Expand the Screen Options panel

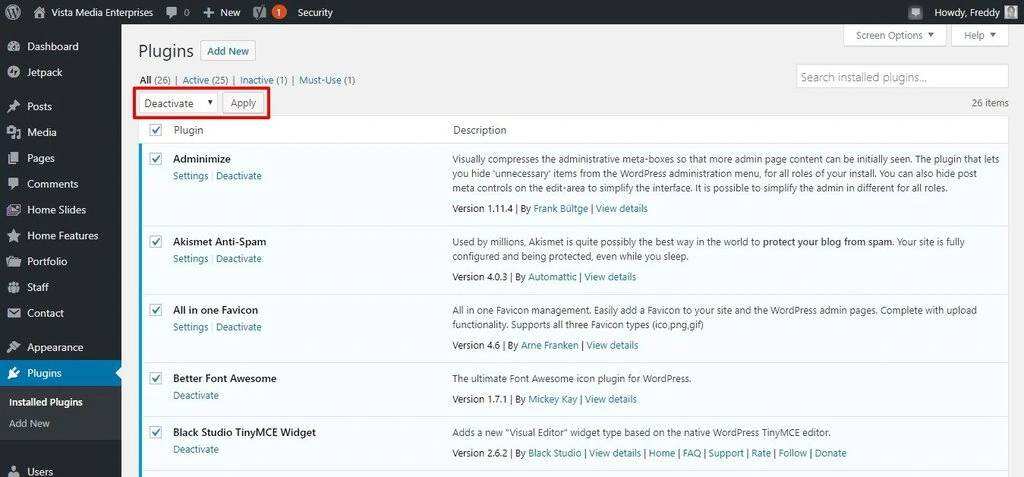click(894, 35)
